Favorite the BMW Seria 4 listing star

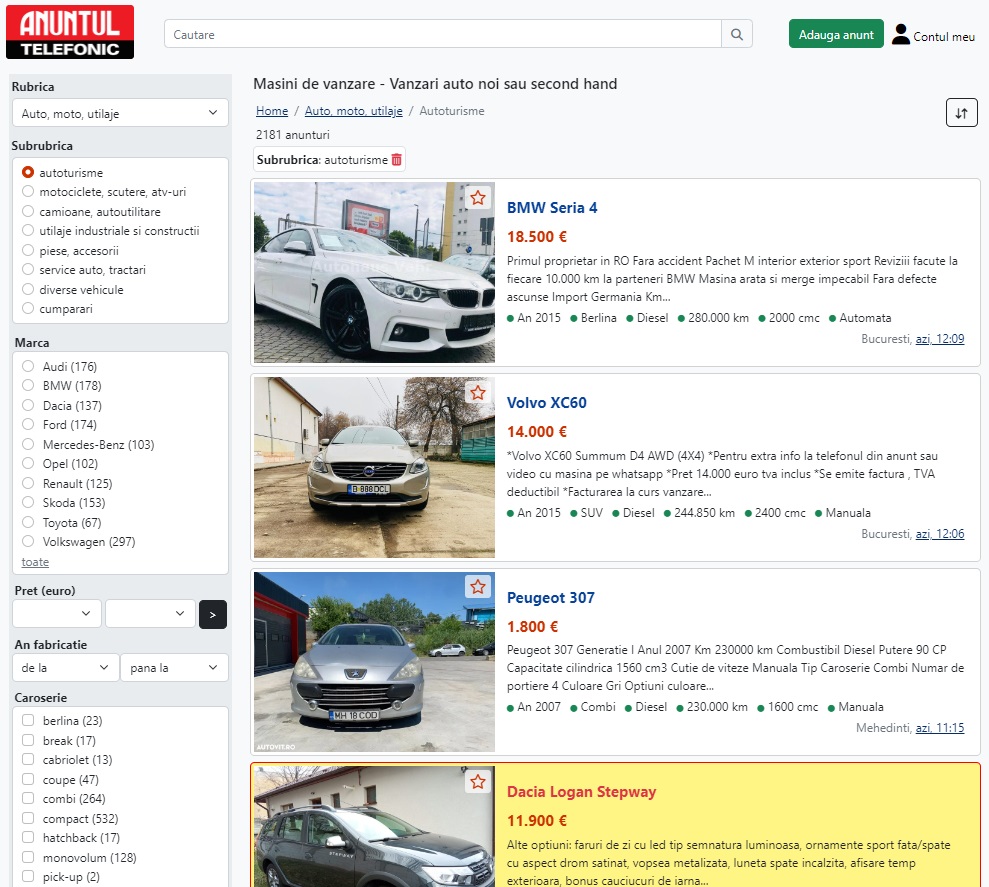click(478, 197)
